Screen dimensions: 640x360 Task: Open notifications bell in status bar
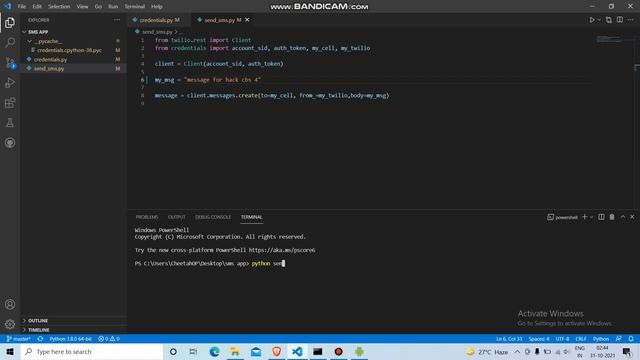(631, 339)
